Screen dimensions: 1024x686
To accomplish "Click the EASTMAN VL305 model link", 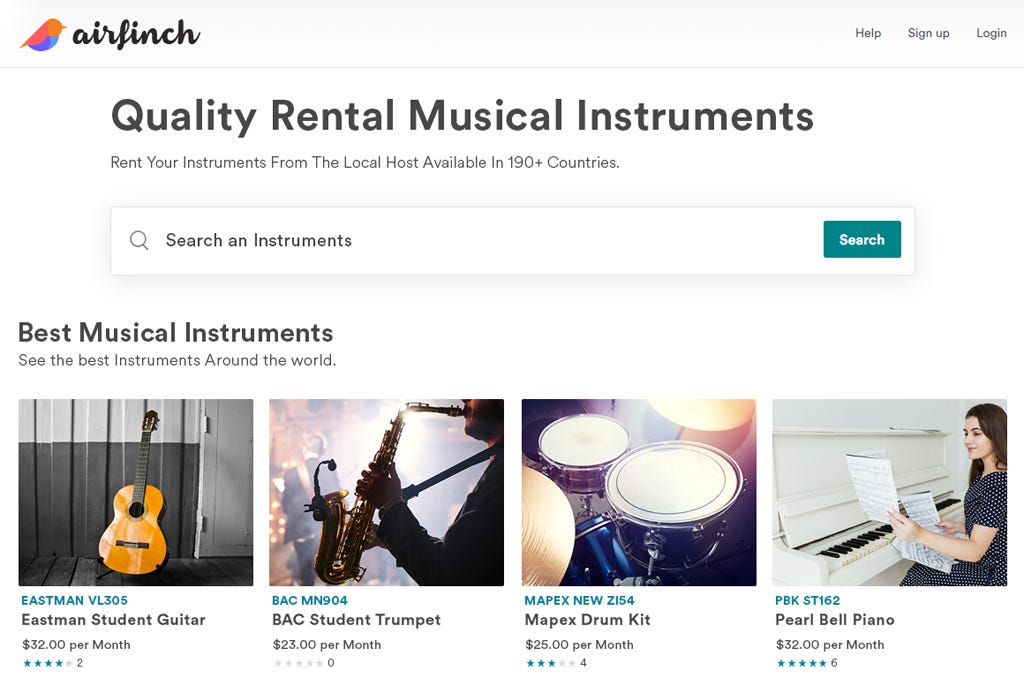I will [x=74, y=600].
